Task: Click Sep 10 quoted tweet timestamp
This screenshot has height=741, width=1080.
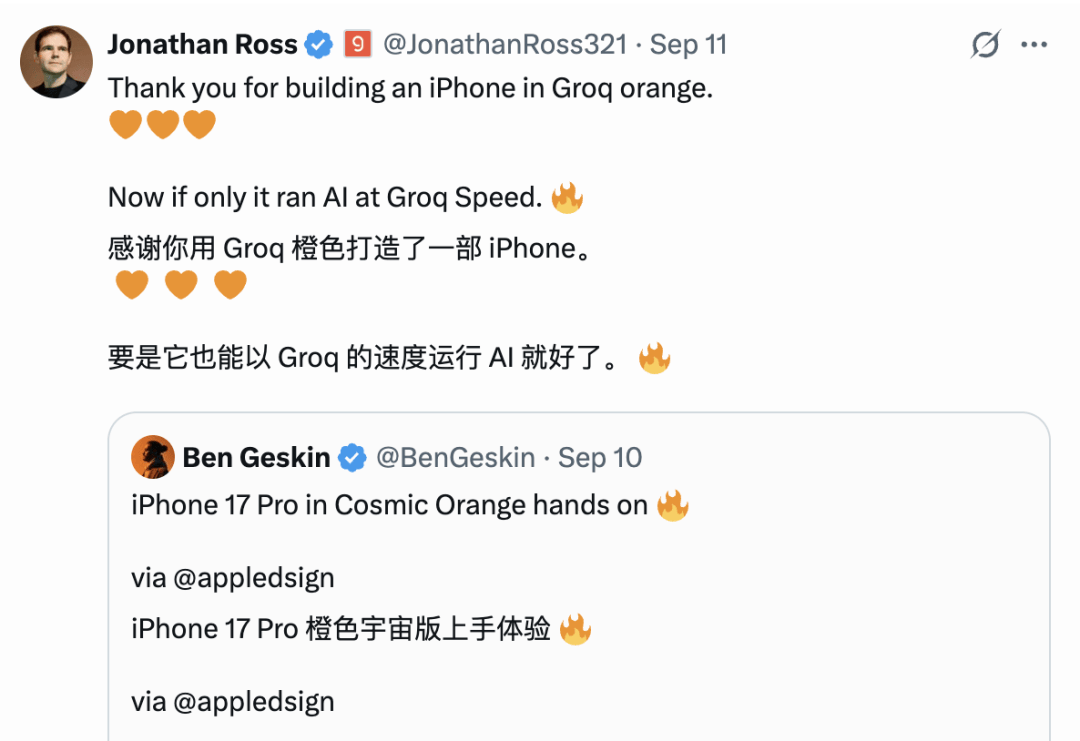Action: 599,458
